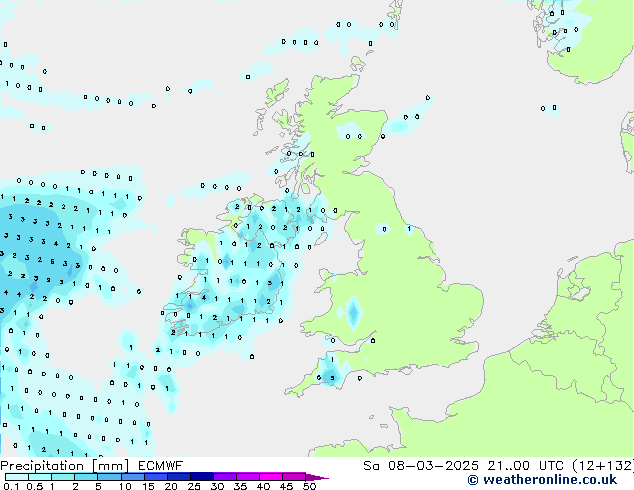634x490 pixels.
Task: Click the time '21..00 UTC'
Action: click(x=526, y=466)
